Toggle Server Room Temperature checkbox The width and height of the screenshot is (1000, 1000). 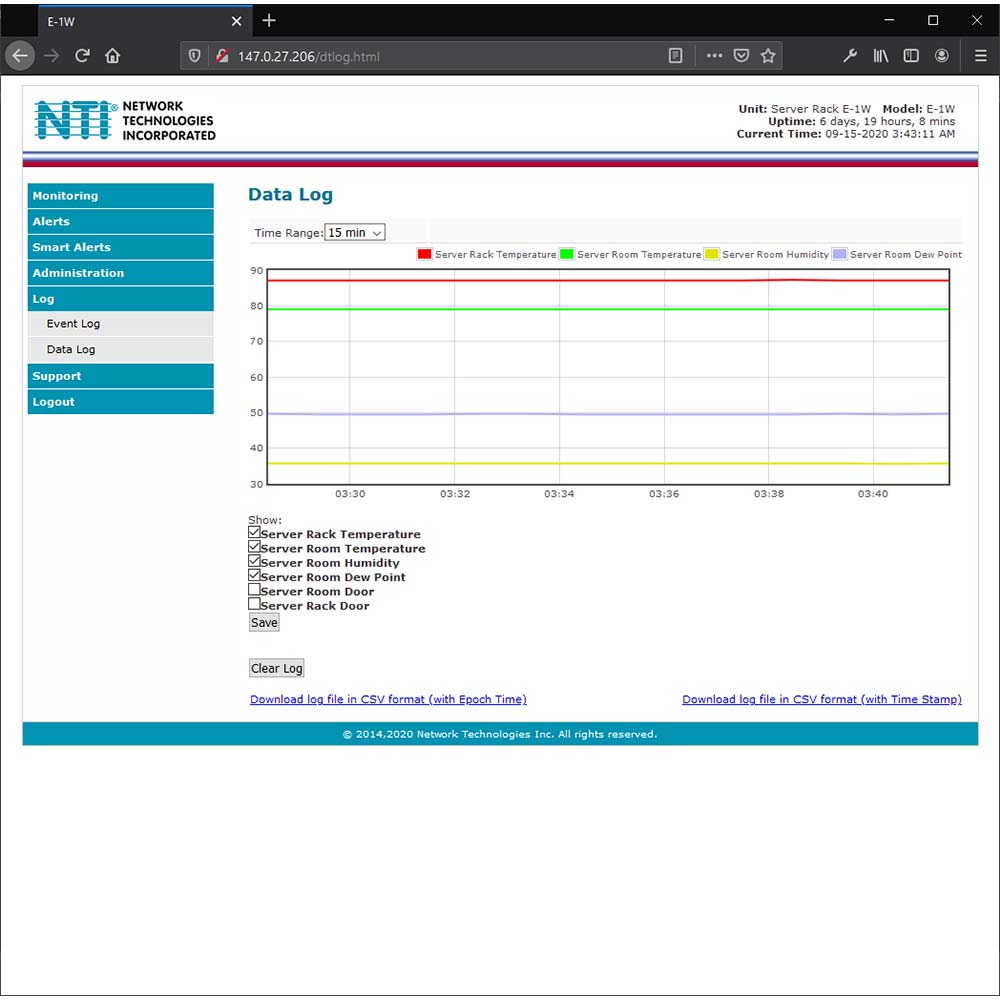[254, 547]
